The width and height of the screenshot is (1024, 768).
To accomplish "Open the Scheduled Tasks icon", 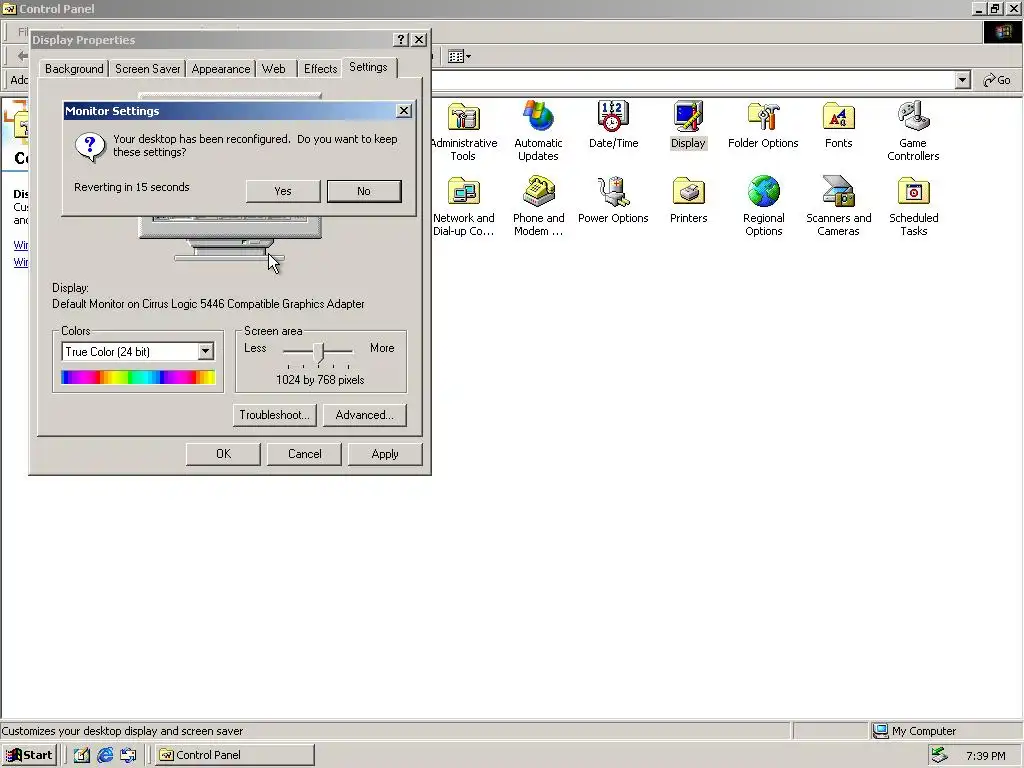I will (914, 206).
